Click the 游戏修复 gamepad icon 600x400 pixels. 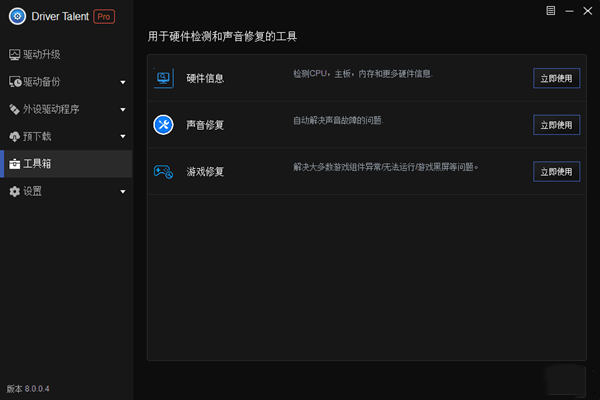pyautogui.click(x=163, y=171)
